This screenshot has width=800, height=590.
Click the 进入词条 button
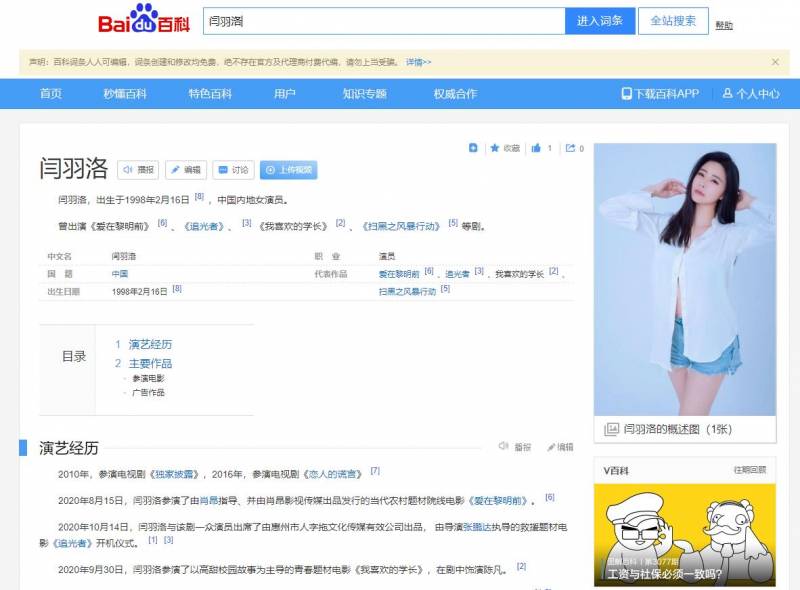598,21
